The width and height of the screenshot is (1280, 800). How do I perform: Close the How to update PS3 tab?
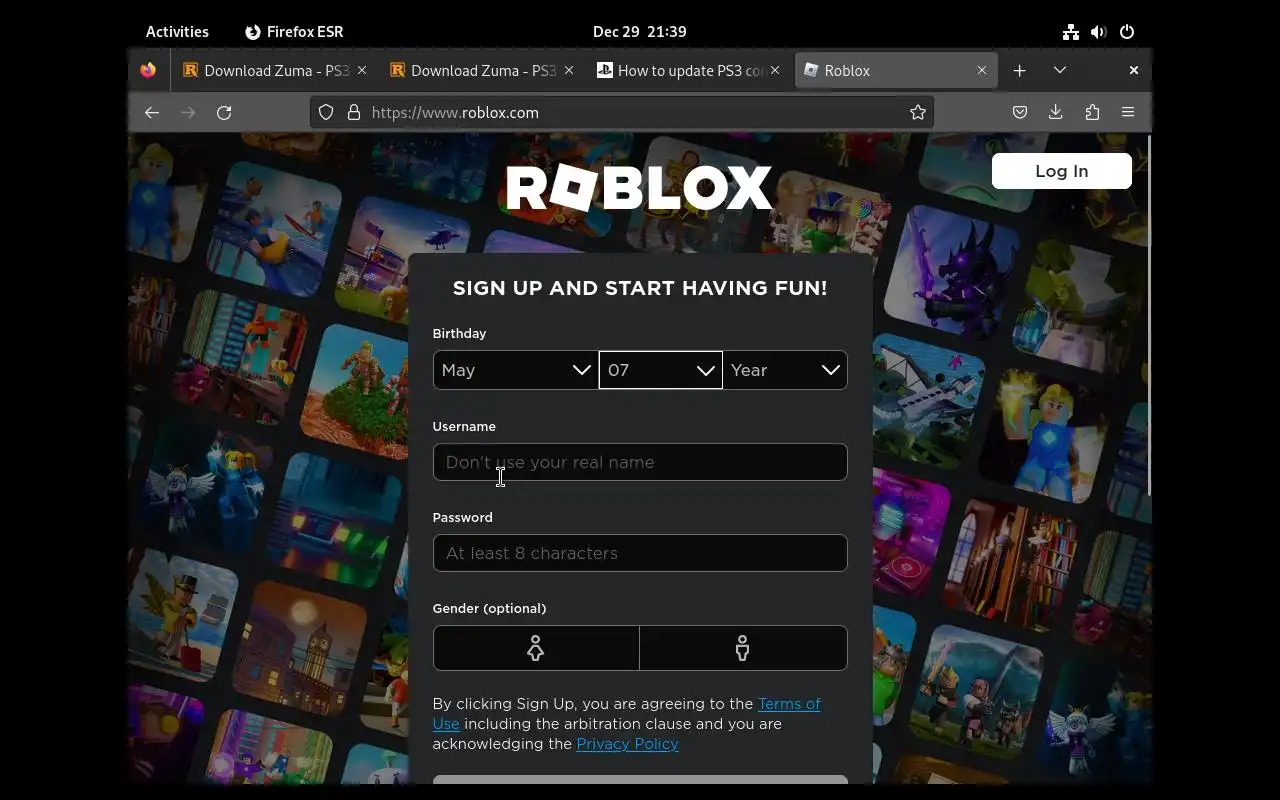775,71
